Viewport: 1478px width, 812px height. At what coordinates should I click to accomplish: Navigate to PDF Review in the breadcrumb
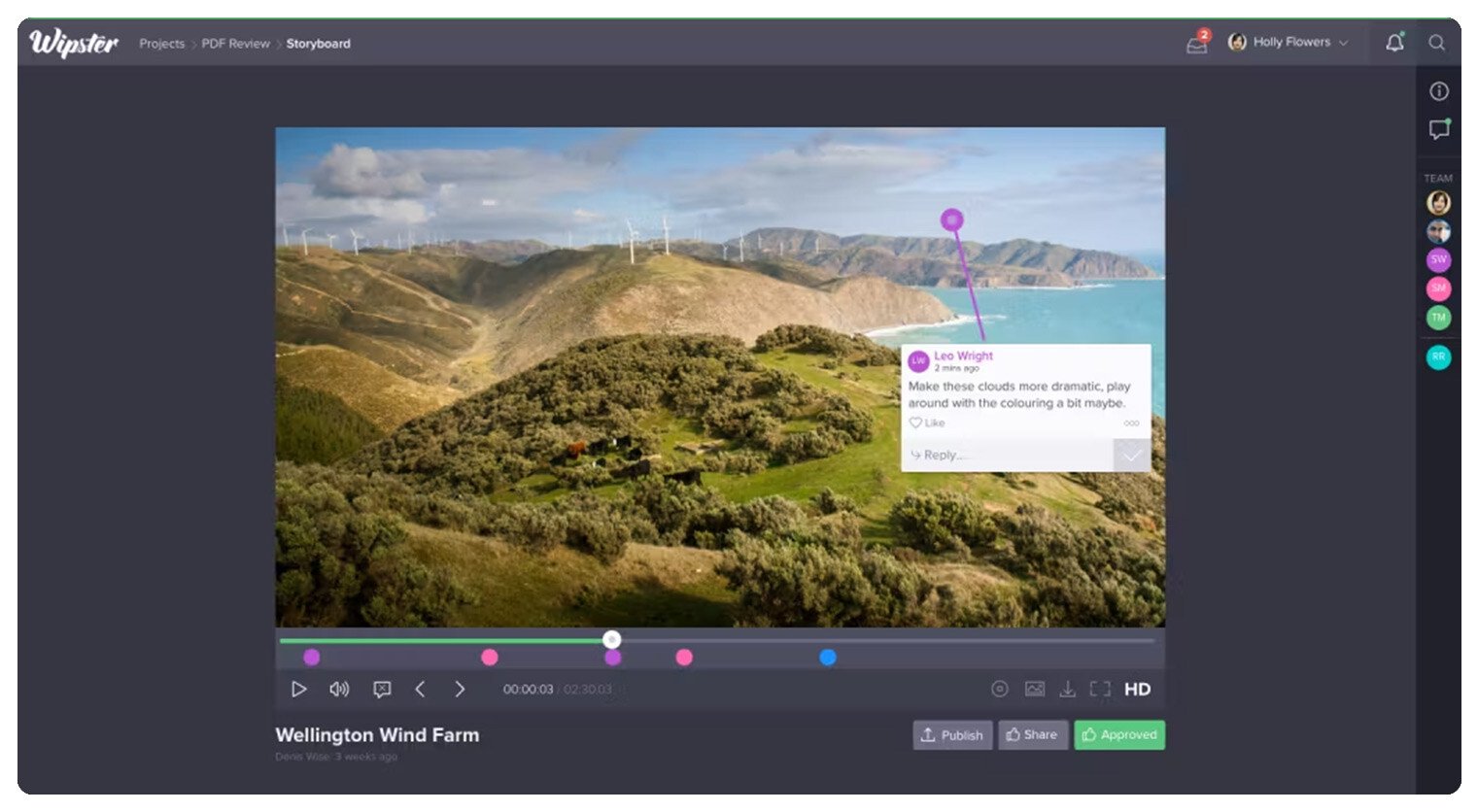(x=235, y=44)
